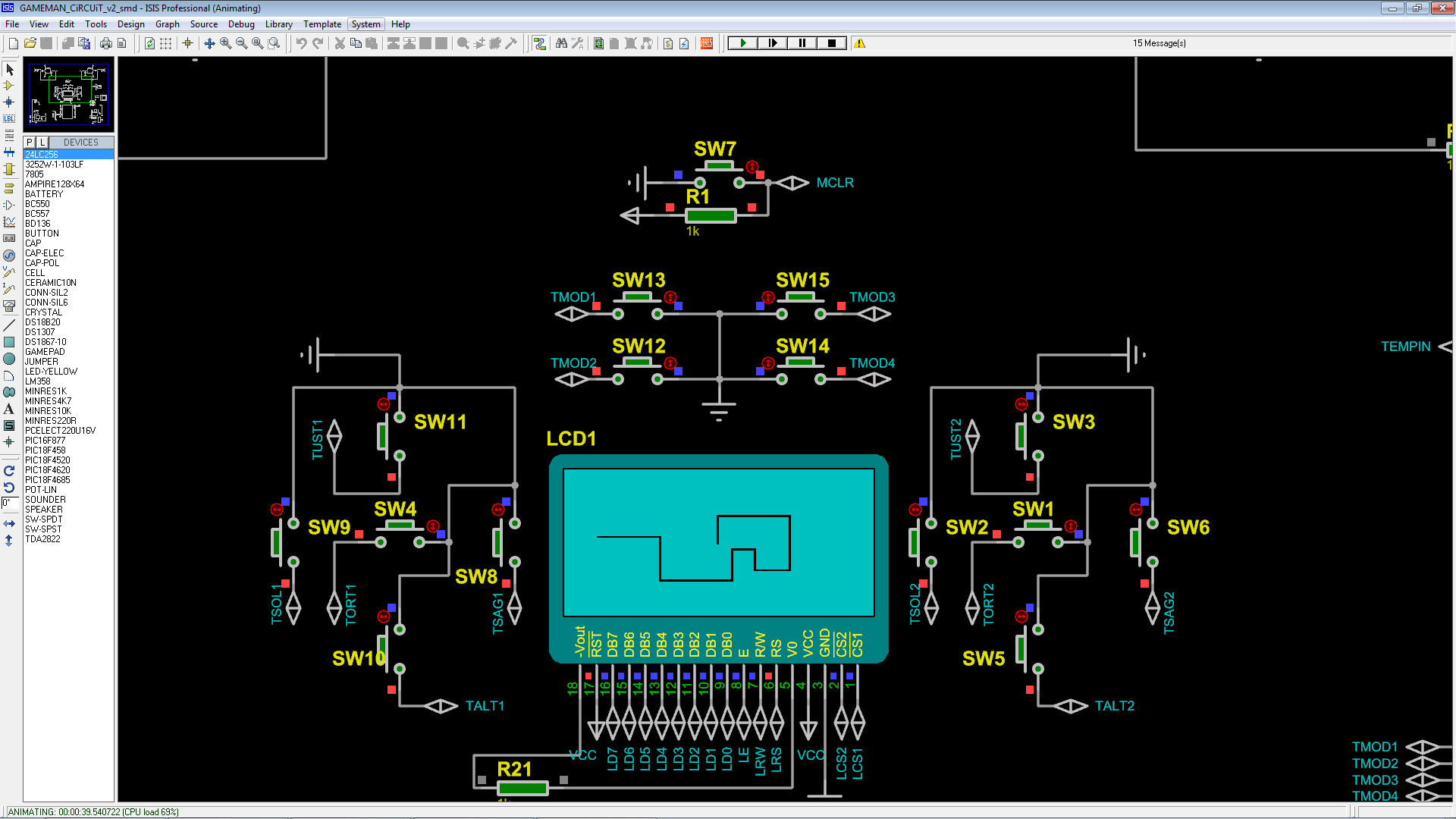Open the Tools menu
This screenshot has width=1456, height=819.
pyautogui.click(x=96, y=24)
